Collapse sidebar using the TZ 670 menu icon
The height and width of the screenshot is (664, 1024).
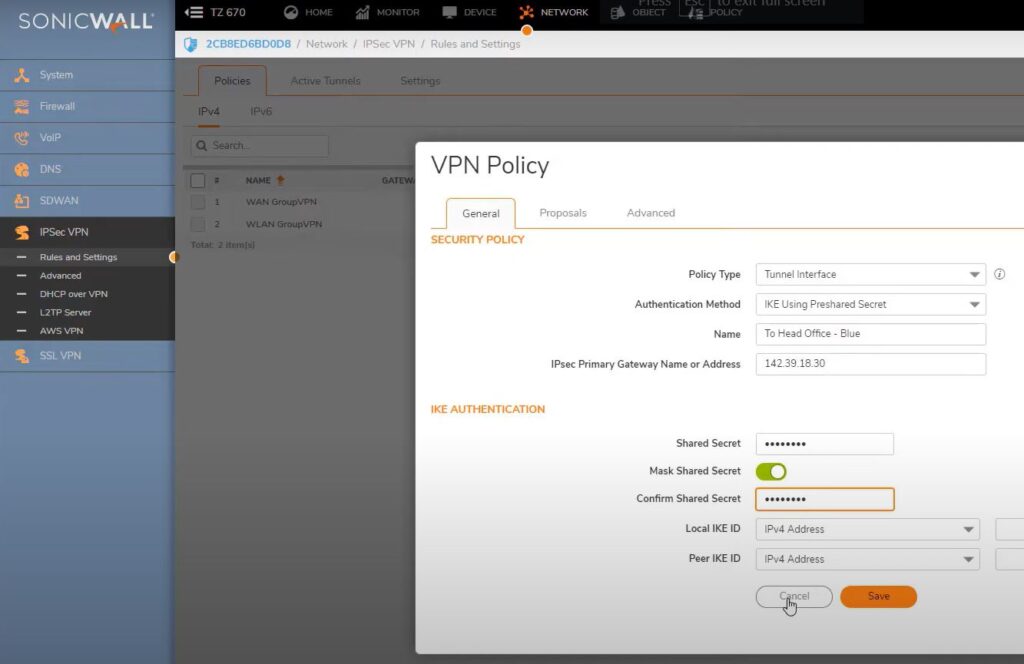pos(194,12)
